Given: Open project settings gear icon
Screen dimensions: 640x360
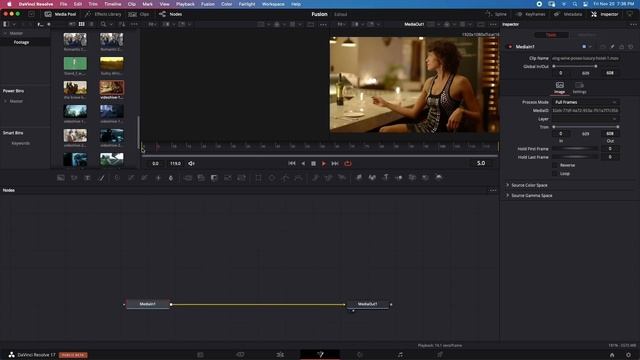Looking at the screenshot, I should (x=628, y=355).
